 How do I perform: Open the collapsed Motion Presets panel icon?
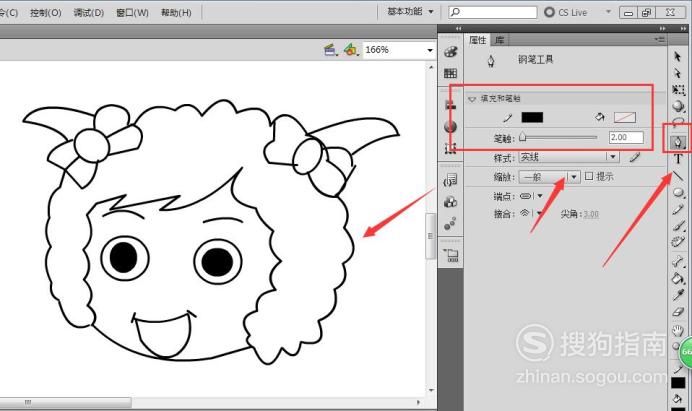coord(451,224)
